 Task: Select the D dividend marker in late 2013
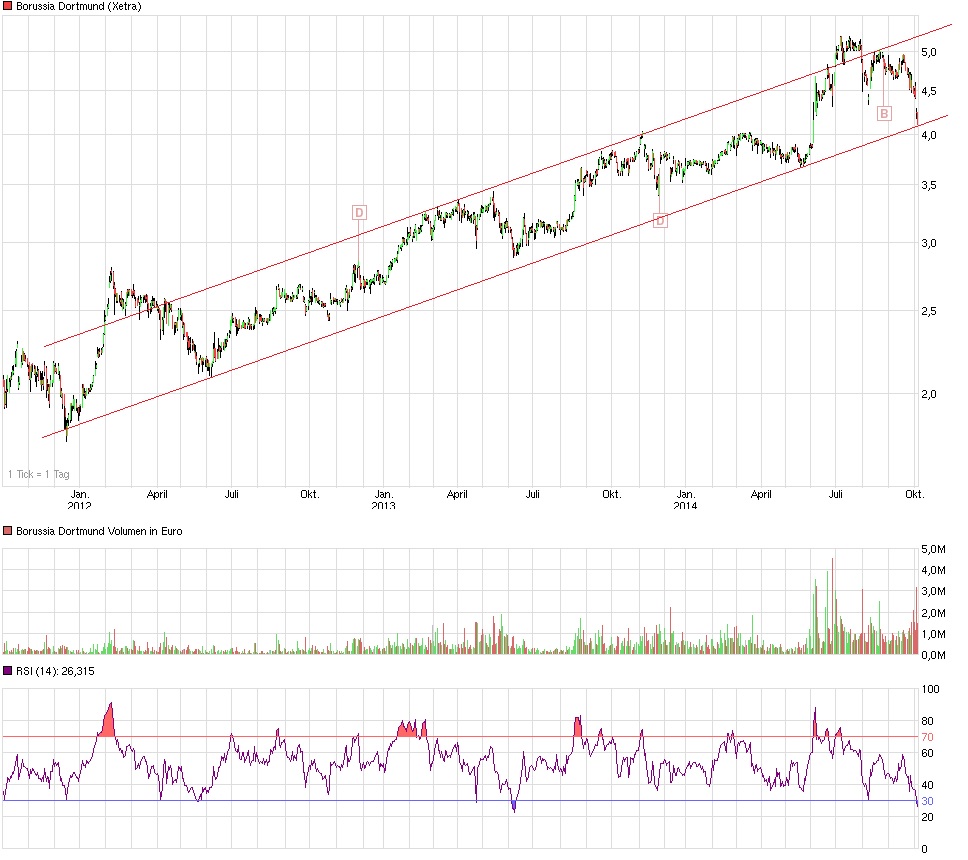660,220
